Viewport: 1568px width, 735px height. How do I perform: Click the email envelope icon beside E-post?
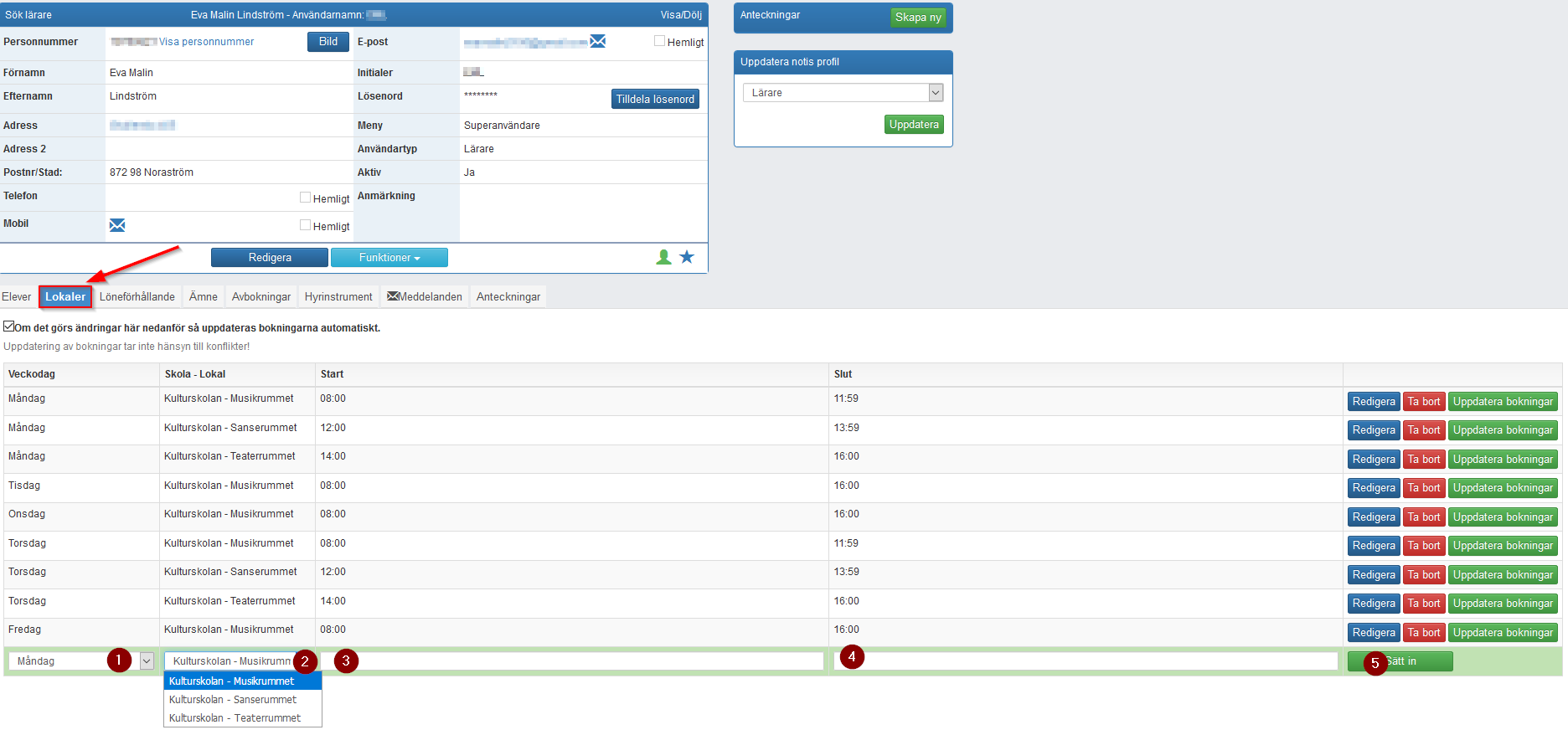point(598,41)
